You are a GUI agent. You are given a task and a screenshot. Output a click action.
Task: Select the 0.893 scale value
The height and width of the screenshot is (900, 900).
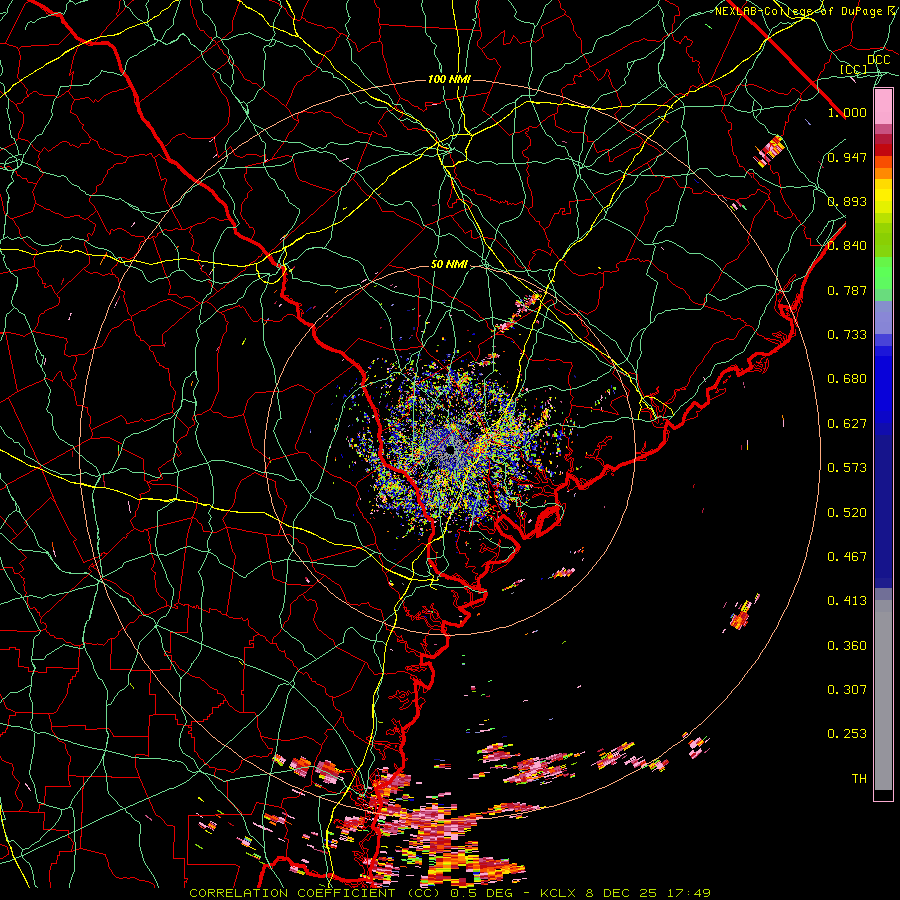pos(847,201)
